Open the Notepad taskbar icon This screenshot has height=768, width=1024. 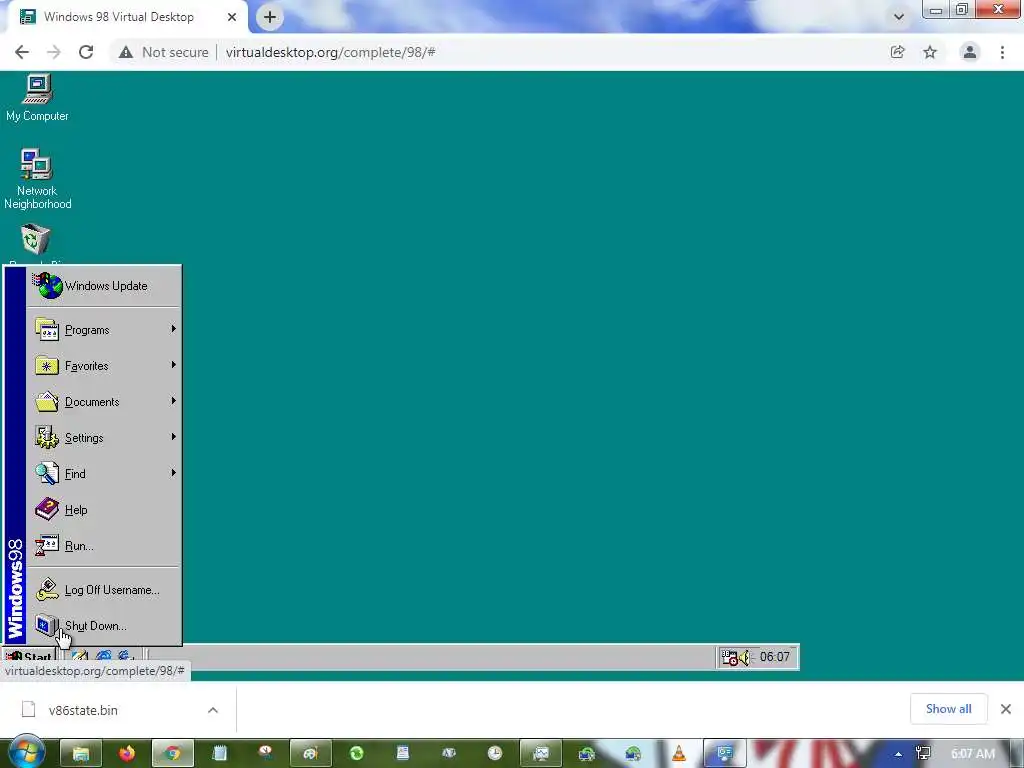(219, 754)
